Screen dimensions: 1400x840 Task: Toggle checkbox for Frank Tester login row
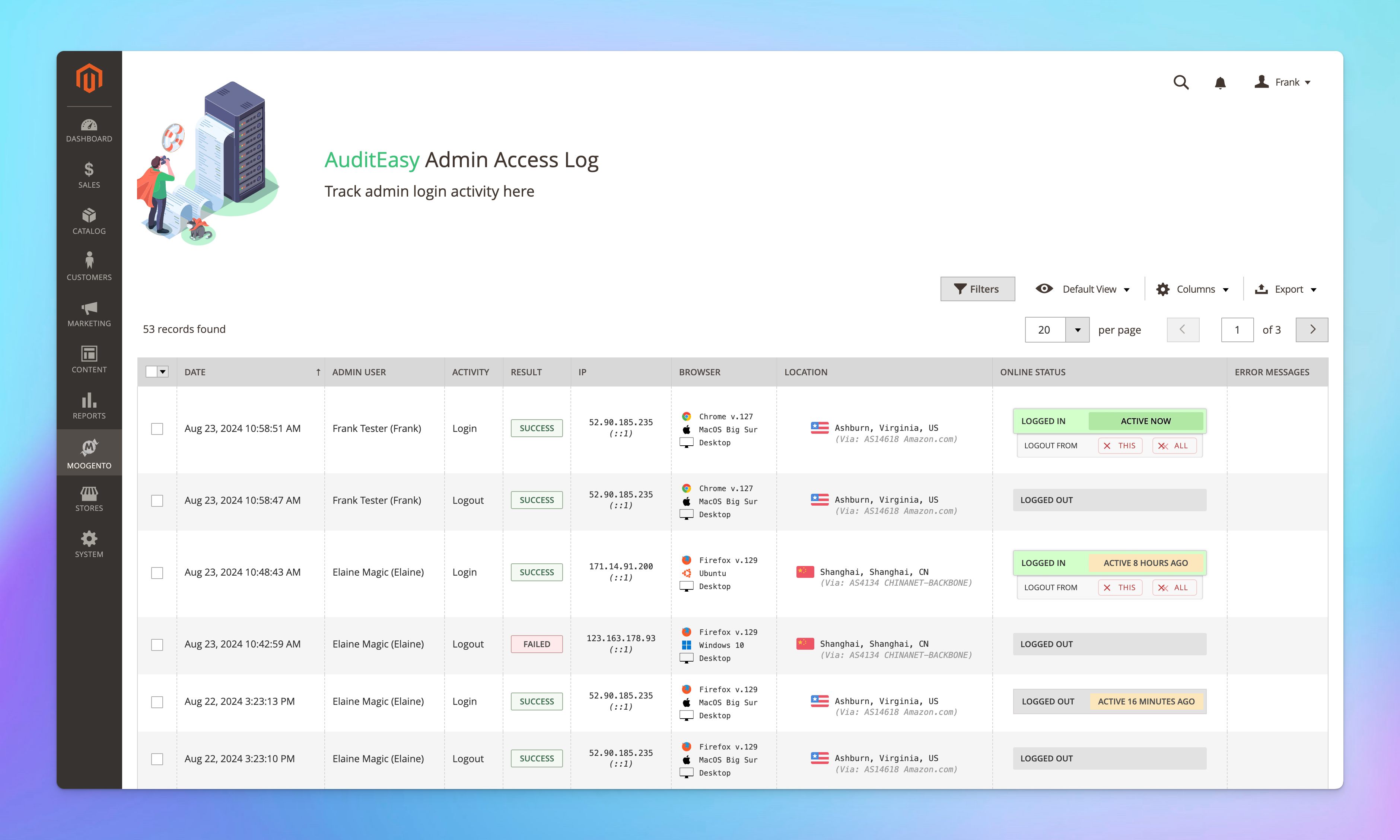[157, 427]
